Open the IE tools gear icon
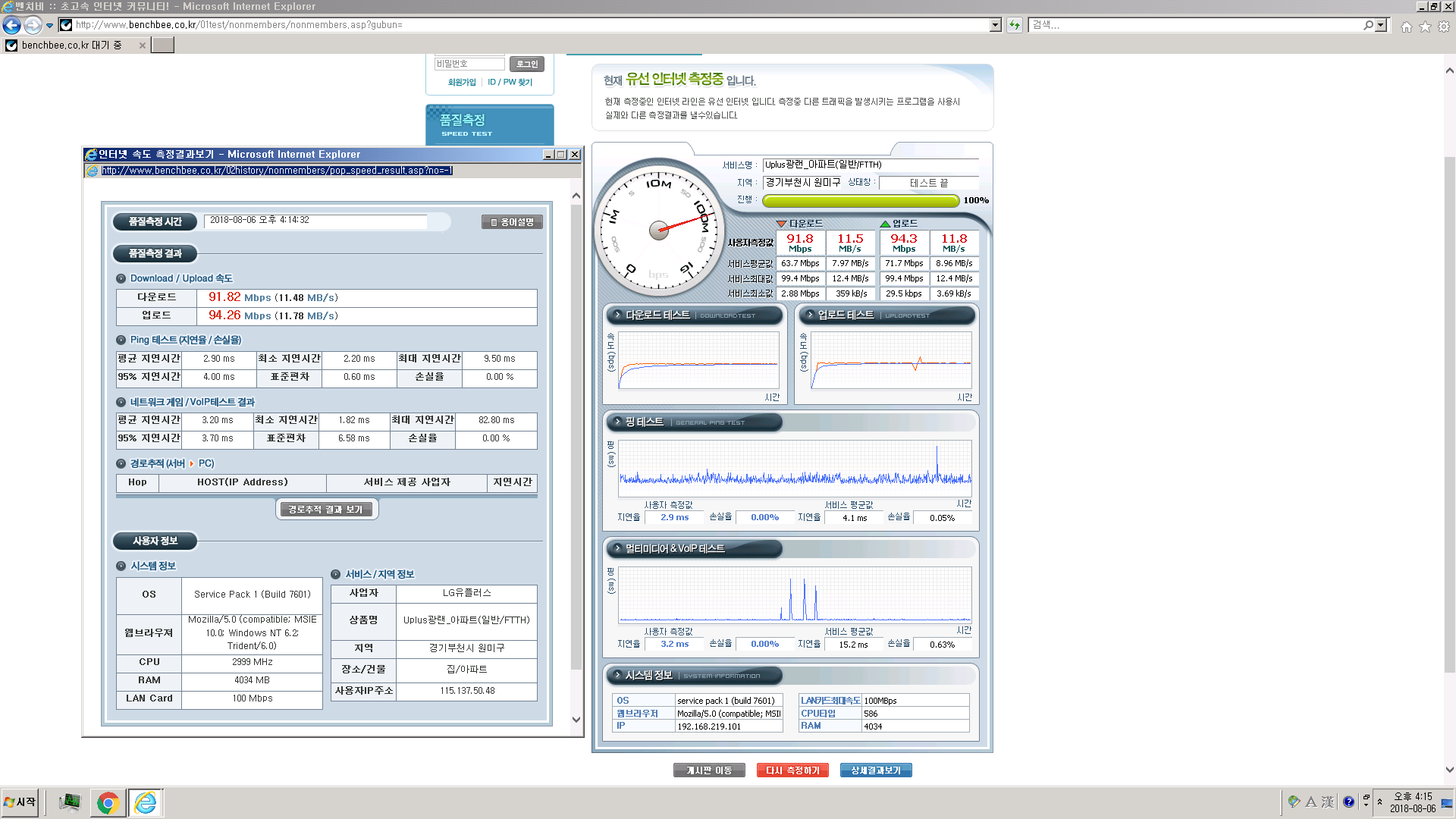The height and width of the screenshot is (819, 1456). [x=1444, y=27]
